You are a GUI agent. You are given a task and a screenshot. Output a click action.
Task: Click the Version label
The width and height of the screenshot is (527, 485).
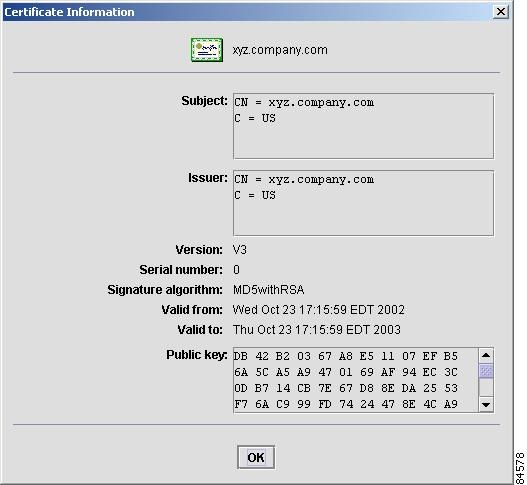[199, 250]
